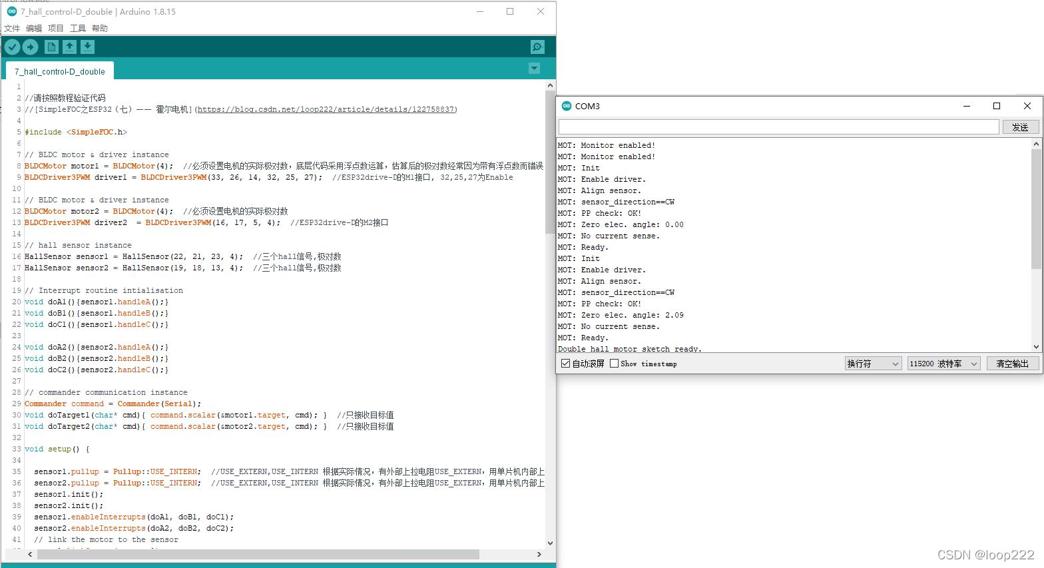1044x568 pixels.
Task: Click 'void doA1()' interrupt line
Action: (x=97, y=302)
